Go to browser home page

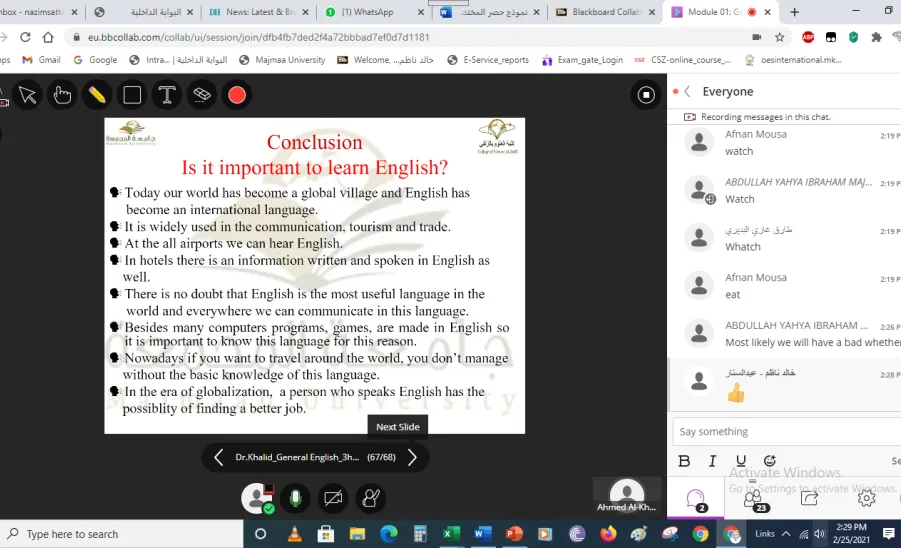click(48, 37)
